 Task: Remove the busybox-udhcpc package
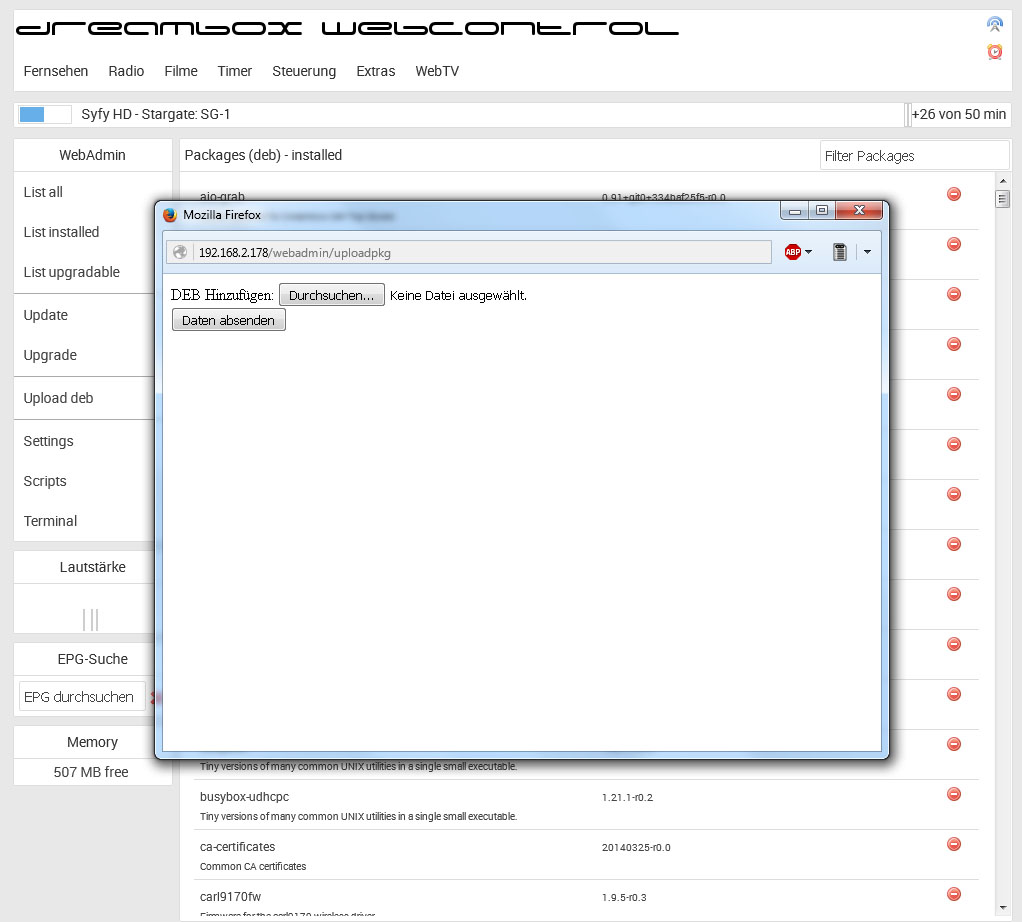pyautogui.click(x=953, y=794)
